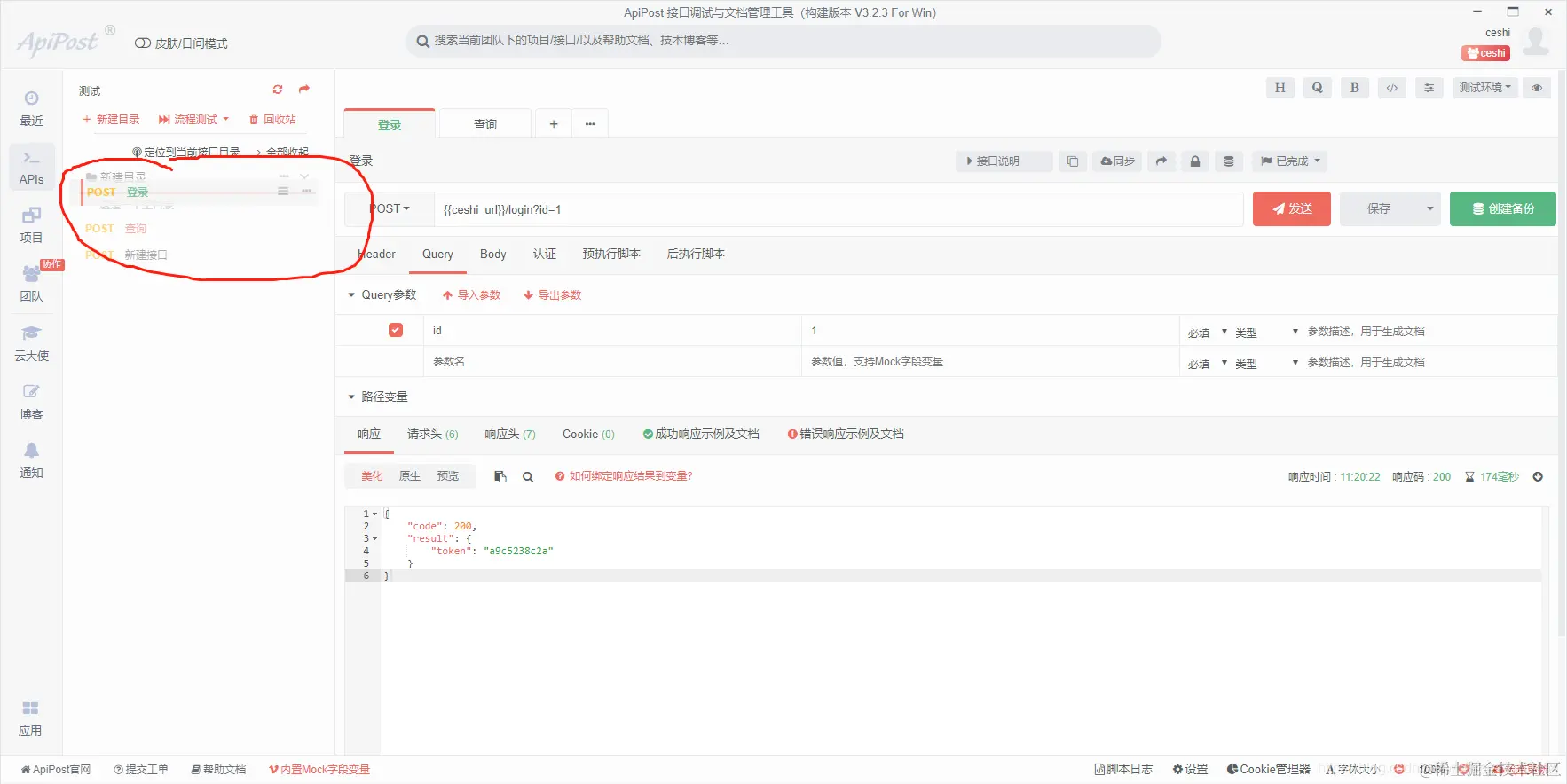Click the download icon beside 174毫秒
Viewport: 1567px width, 784px height.
click(x=1538, y=477)
